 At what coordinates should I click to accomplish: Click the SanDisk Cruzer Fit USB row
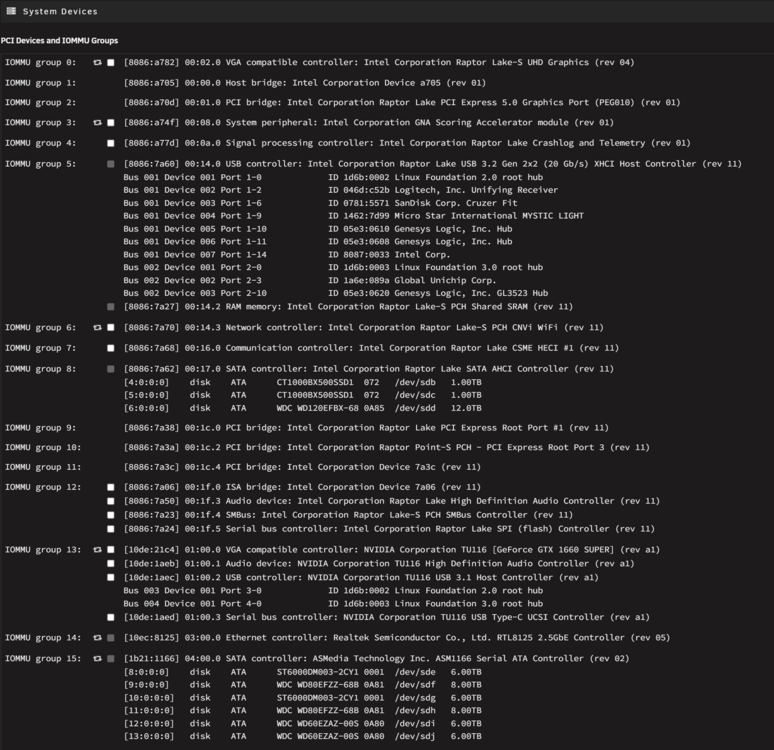coord(320,203)
